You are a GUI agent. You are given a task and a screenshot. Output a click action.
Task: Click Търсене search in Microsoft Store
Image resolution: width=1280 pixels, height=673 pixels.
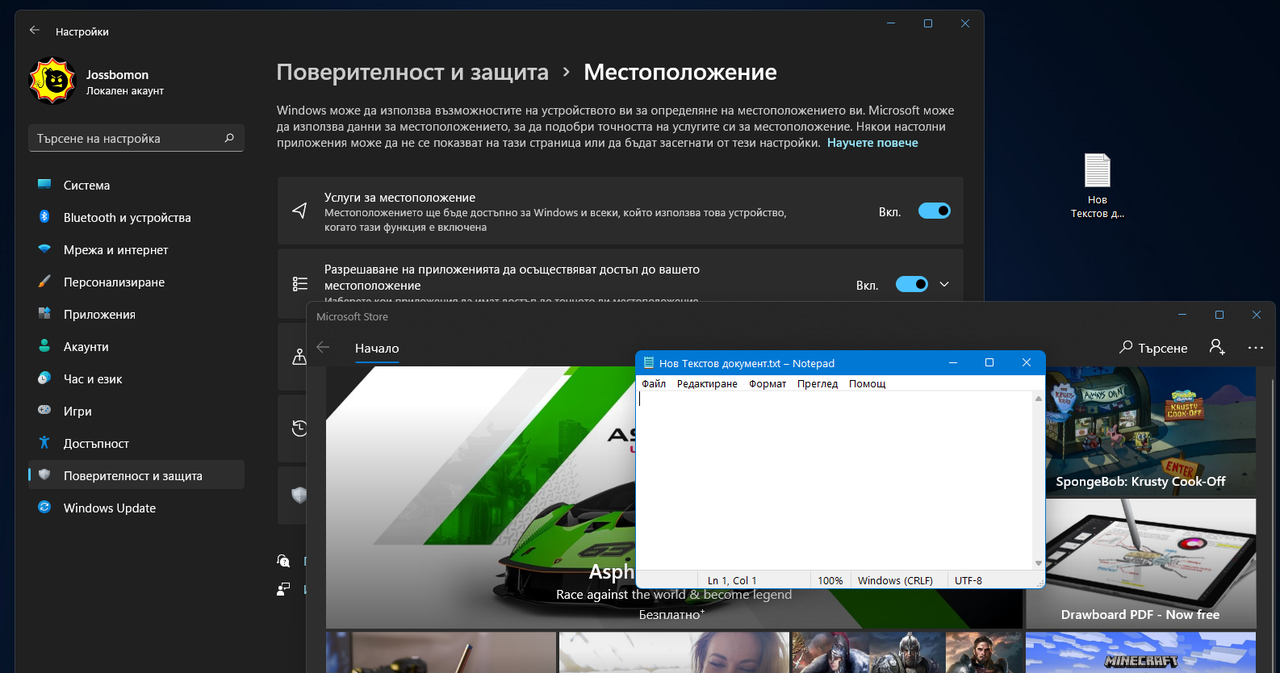1154,348
